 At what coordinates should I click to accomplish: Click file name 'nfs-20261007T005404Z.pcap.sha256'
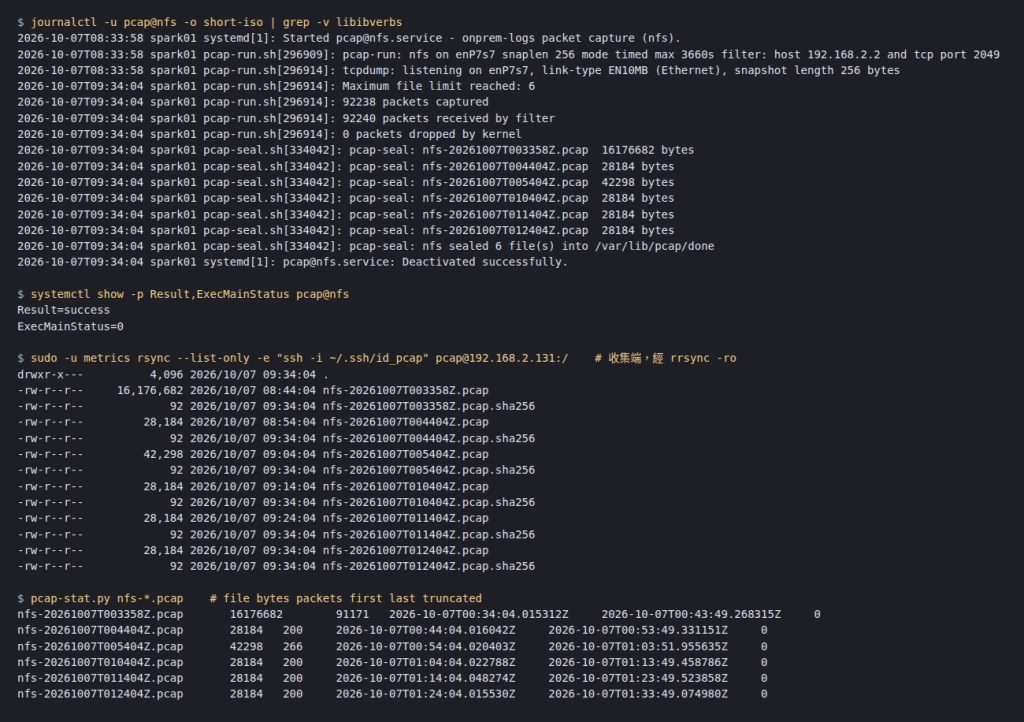coord(428,470)
